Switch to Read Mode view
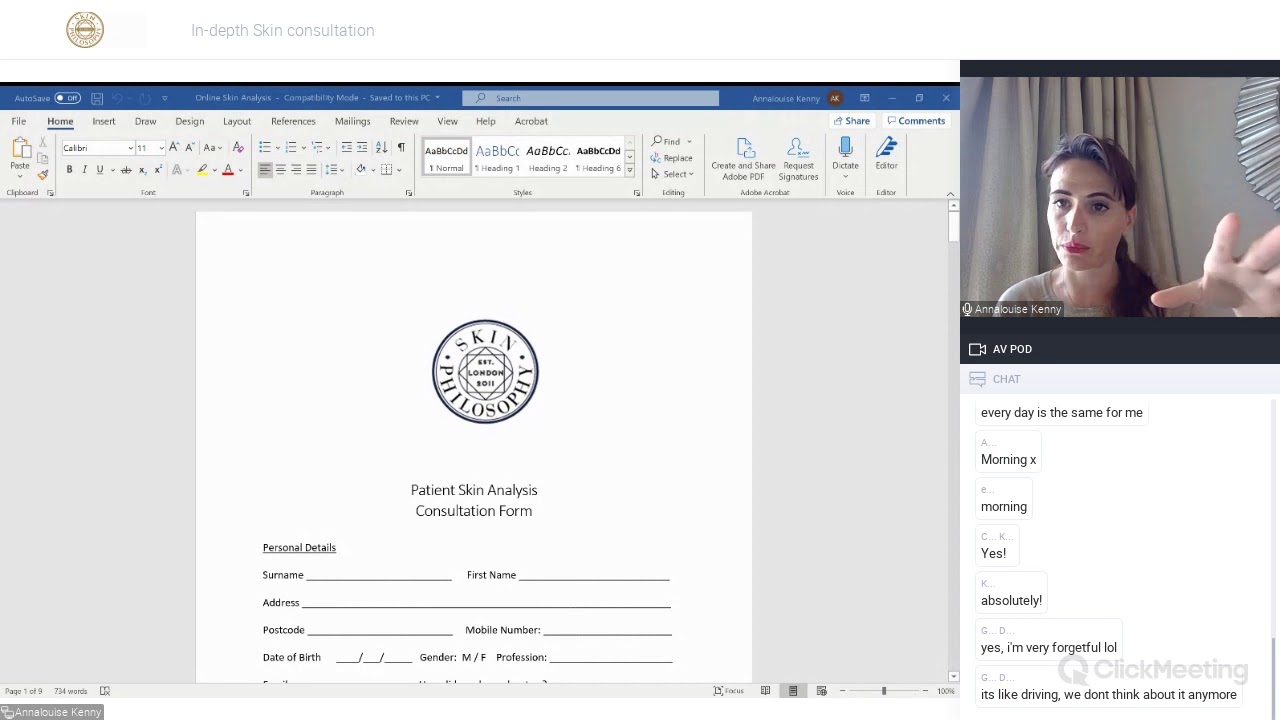The width and height of the screenshot is (1280, 720). (x=765, y=691)
